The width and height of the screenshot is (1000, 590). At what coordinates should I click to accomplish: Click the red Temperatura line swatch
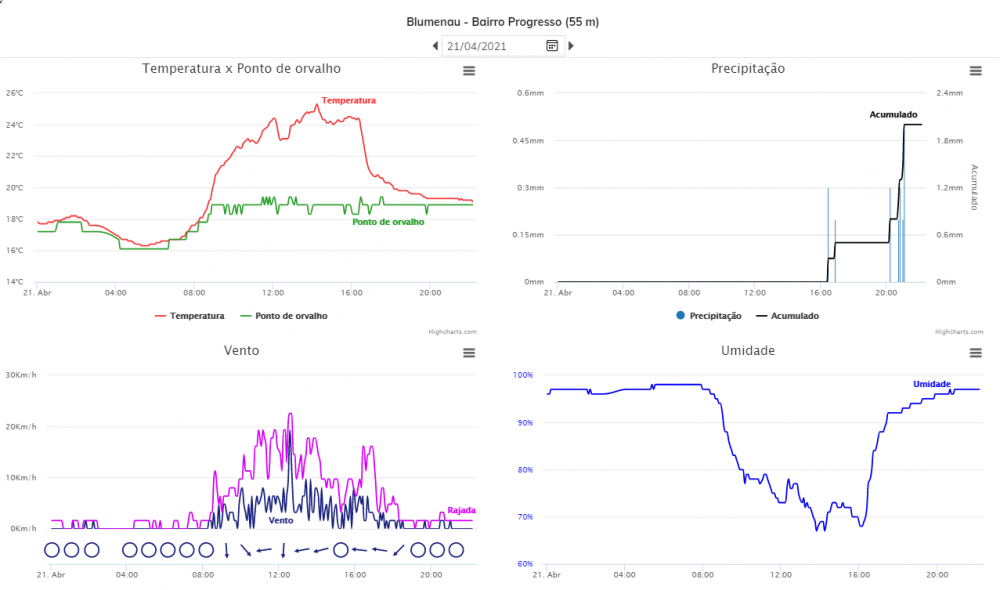point(161,316)
